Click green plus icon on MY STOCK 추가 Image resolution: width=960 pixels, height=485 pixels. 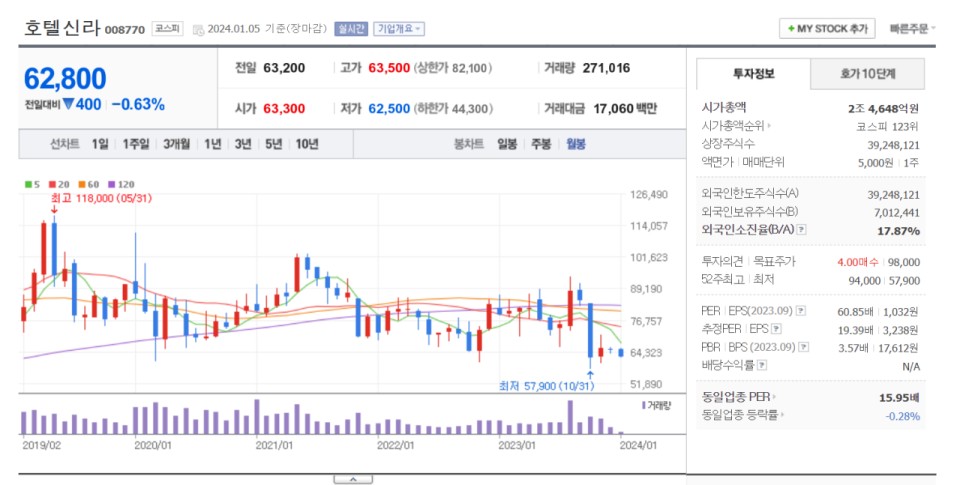point(791,29)
